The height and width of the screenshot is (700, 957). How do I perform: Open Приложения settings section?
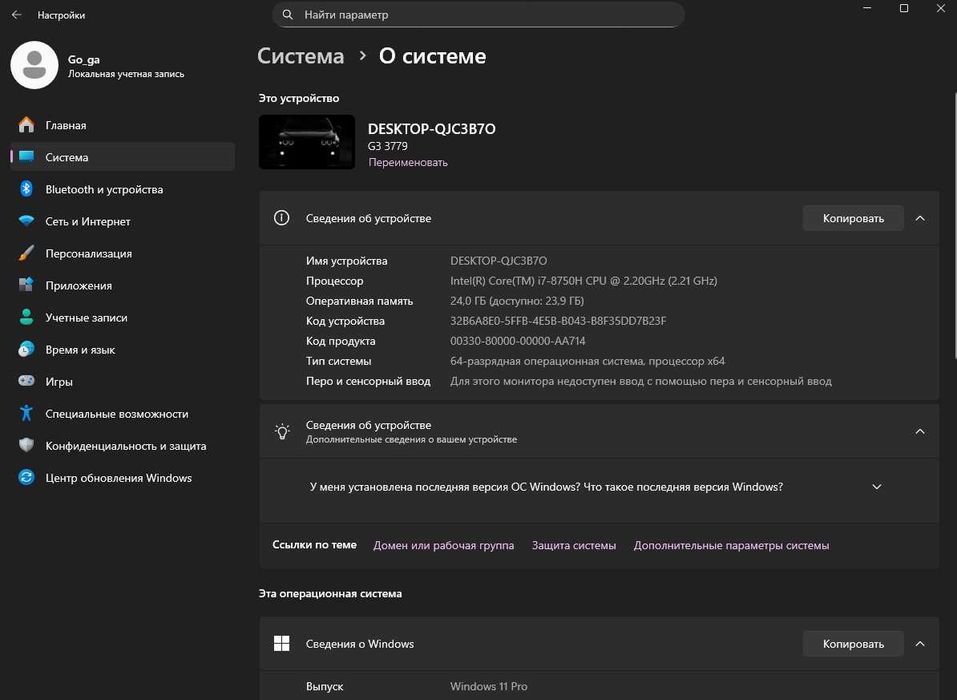(x=123, y=285)
